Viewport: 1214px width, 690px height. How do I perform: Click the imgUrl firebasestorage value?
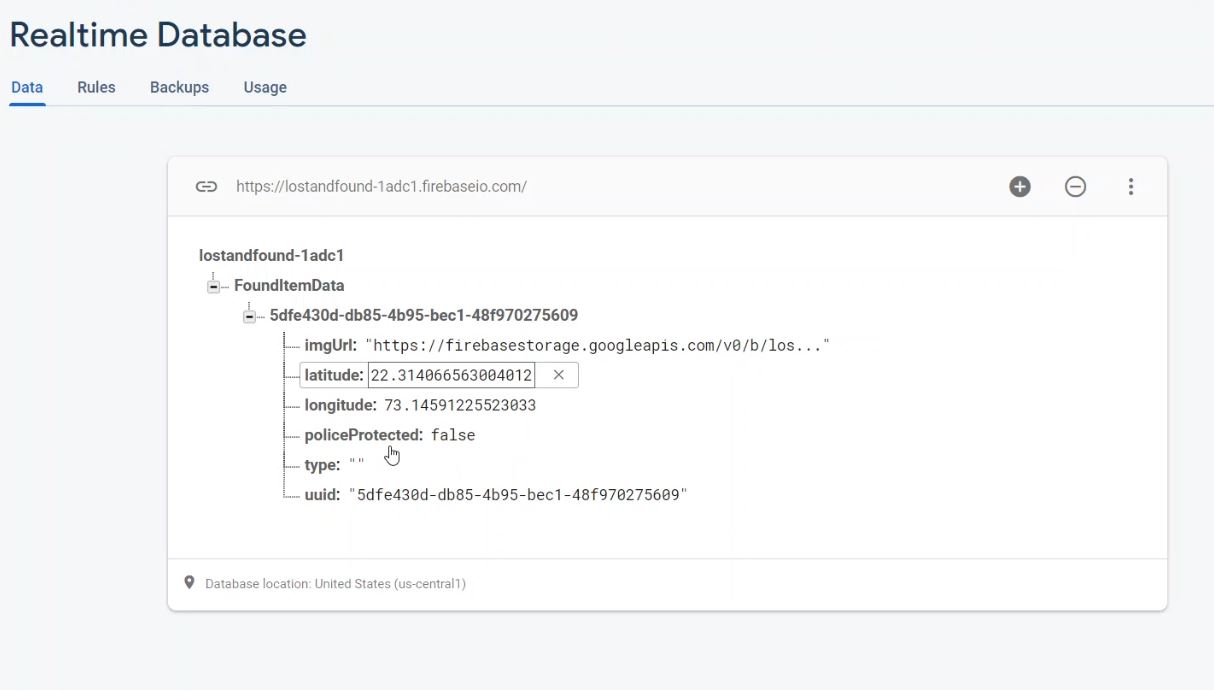(x=597, y=345)
